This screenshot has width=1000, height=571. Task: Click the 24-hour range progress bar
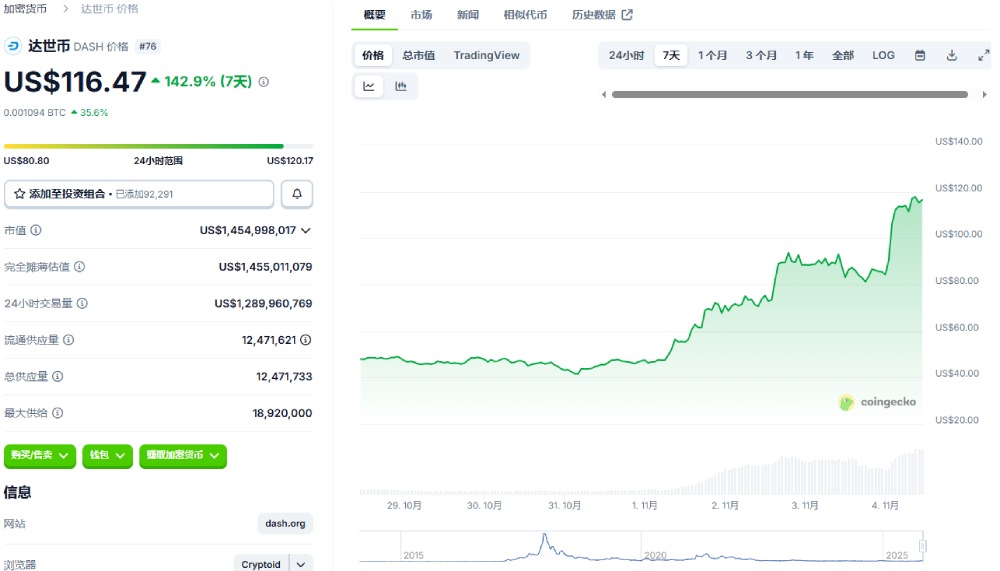(x=158, y=147)
